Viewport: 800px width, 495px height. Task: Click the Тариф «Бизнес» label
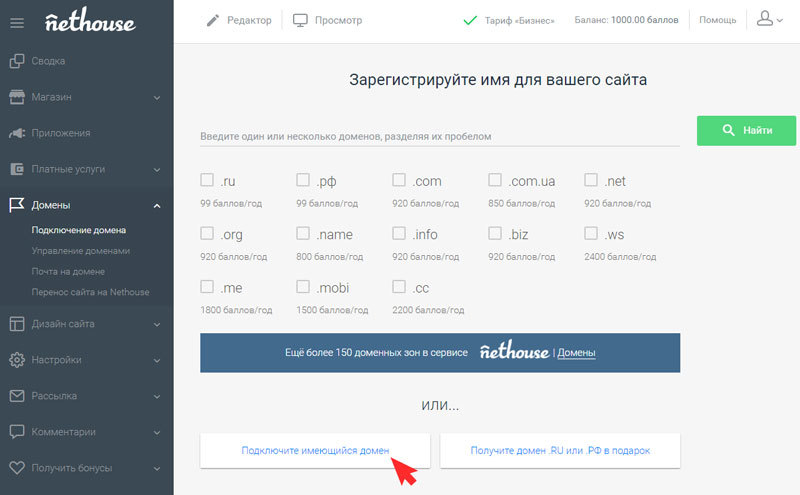click(519, 20)
